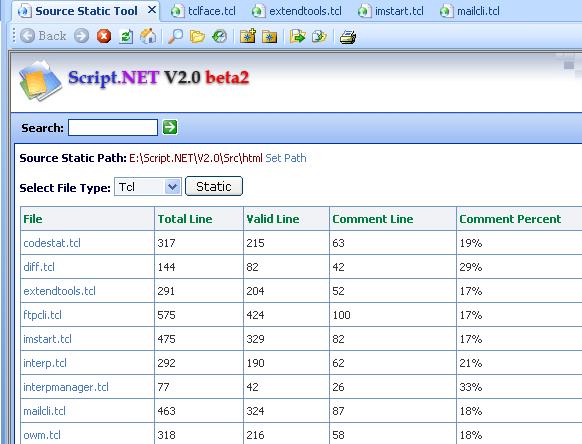Click the open folder toolbar icon

point(197,36)
